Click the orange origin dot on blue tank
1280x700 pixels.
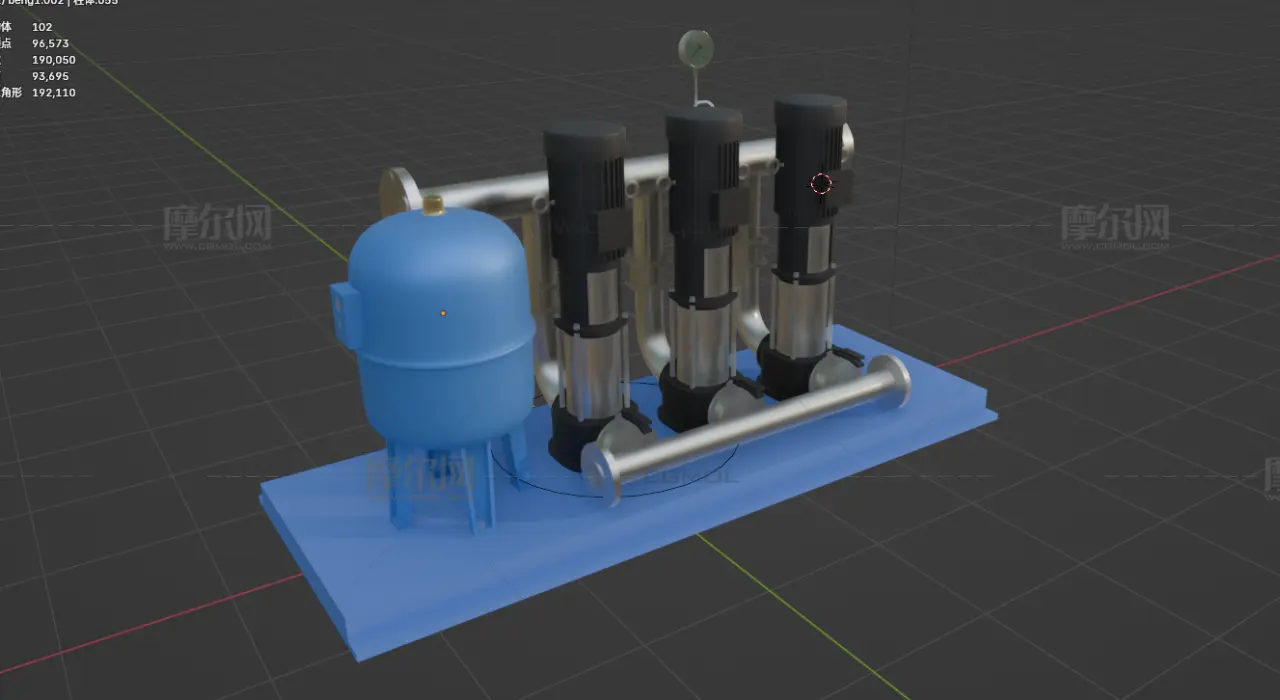[443, 313]
